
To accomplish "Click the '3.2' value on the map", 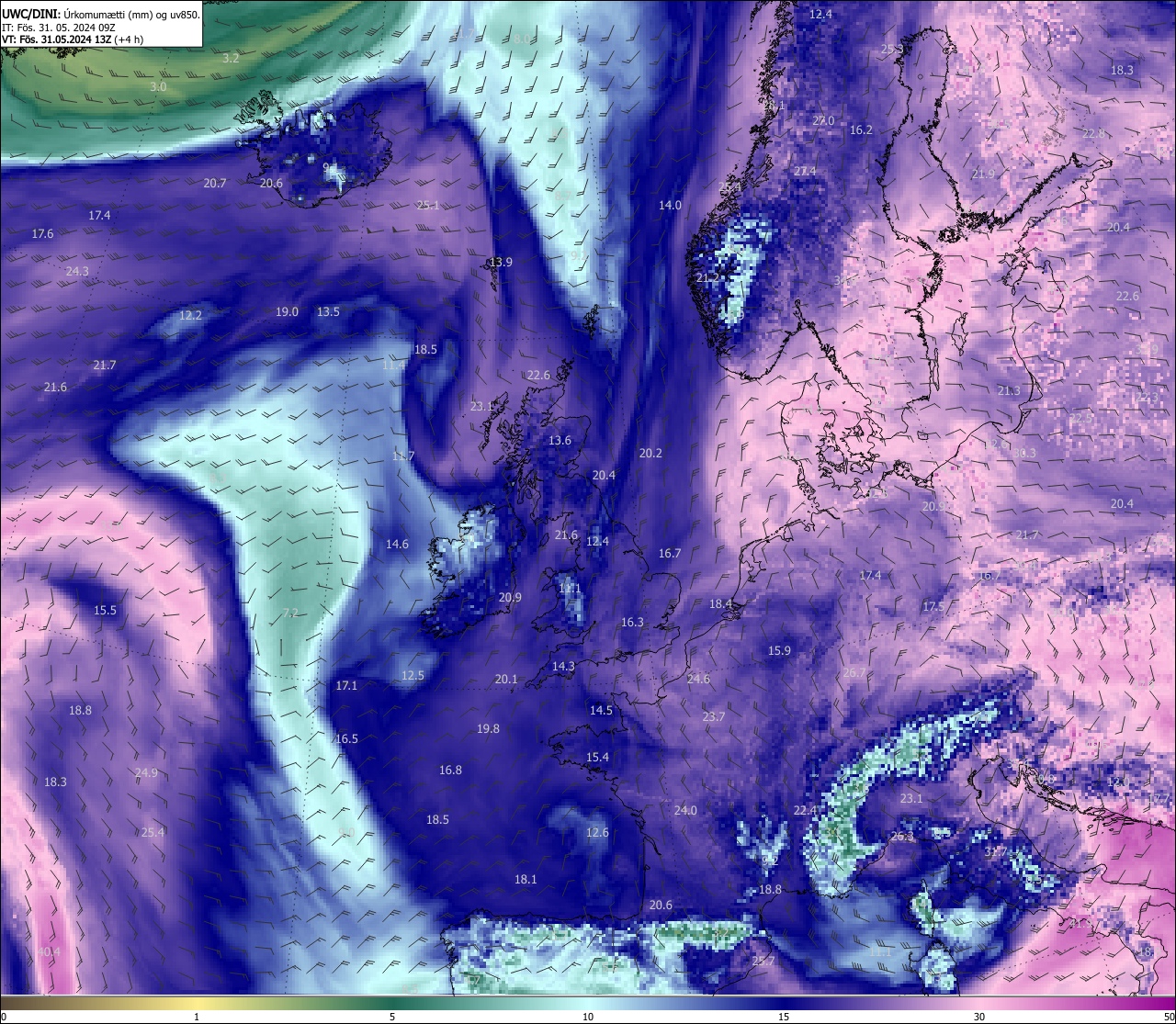I will click(x=231, y=58).
